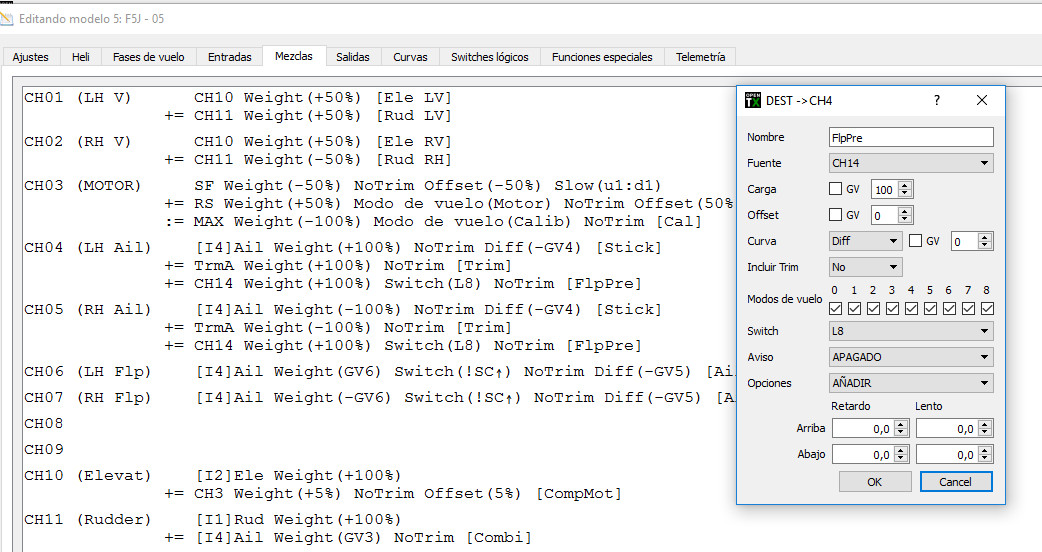The image size is (1042, 552).
Task: Close the DEST -> CH4 dialog
Action: click(982, 100)
